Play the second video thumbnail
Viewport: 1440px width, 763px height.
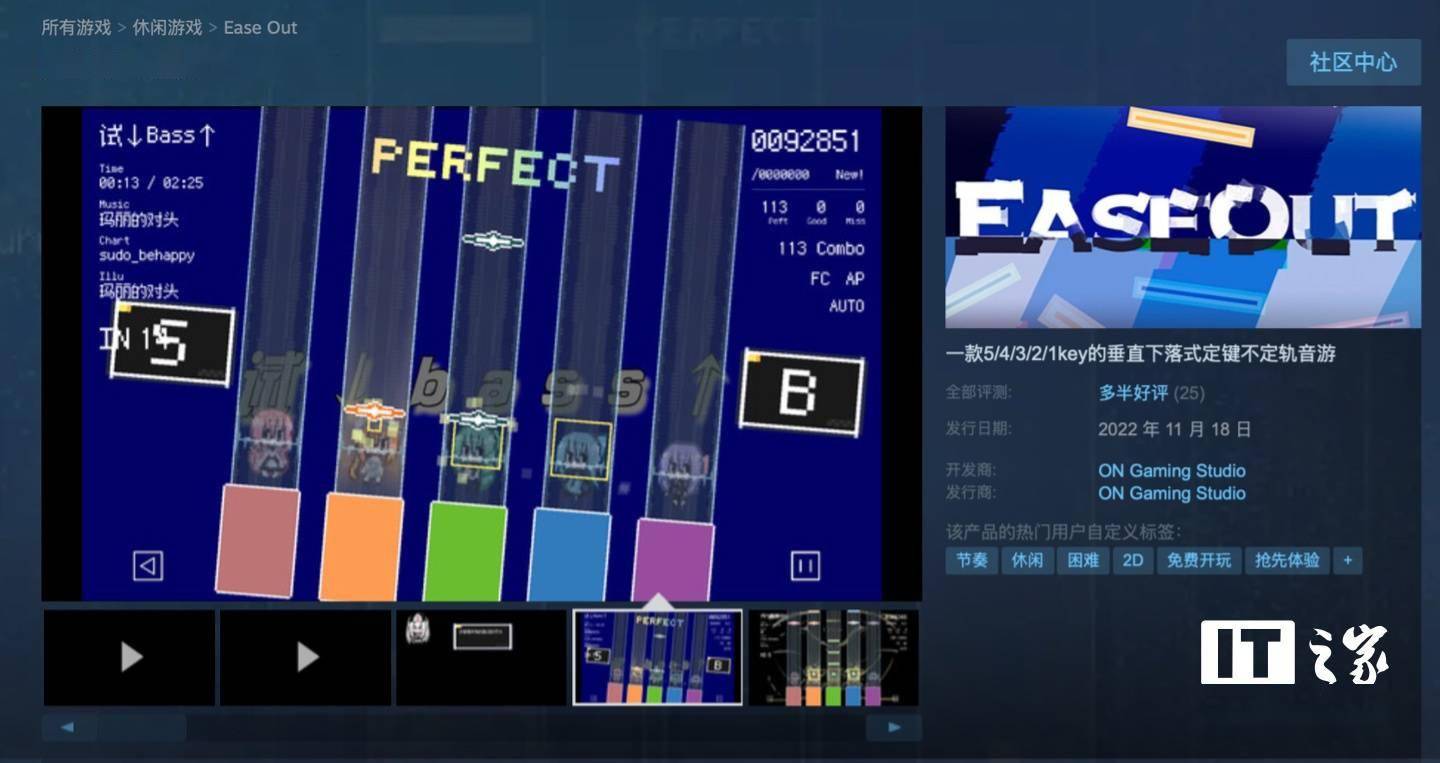pyautogui.click(x=306, y=657)
